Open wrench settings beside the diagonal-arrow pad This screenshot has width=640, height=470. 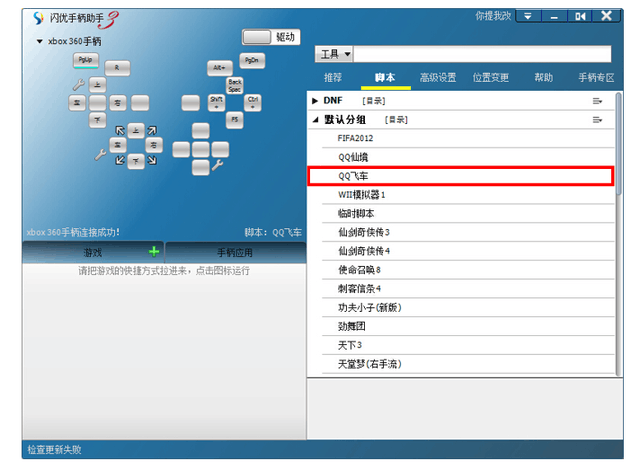[100, 155]
